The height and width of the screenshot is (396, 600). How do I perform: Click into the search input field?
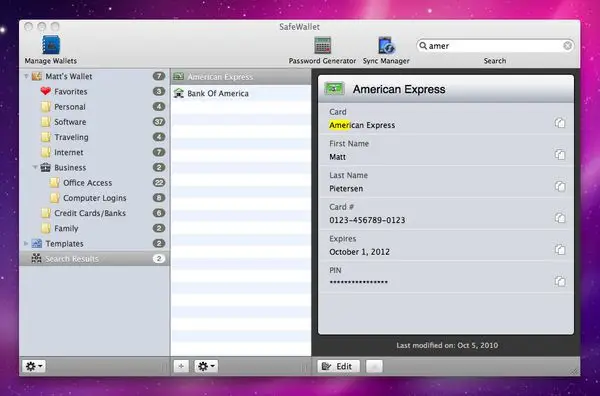pos(494,46)
